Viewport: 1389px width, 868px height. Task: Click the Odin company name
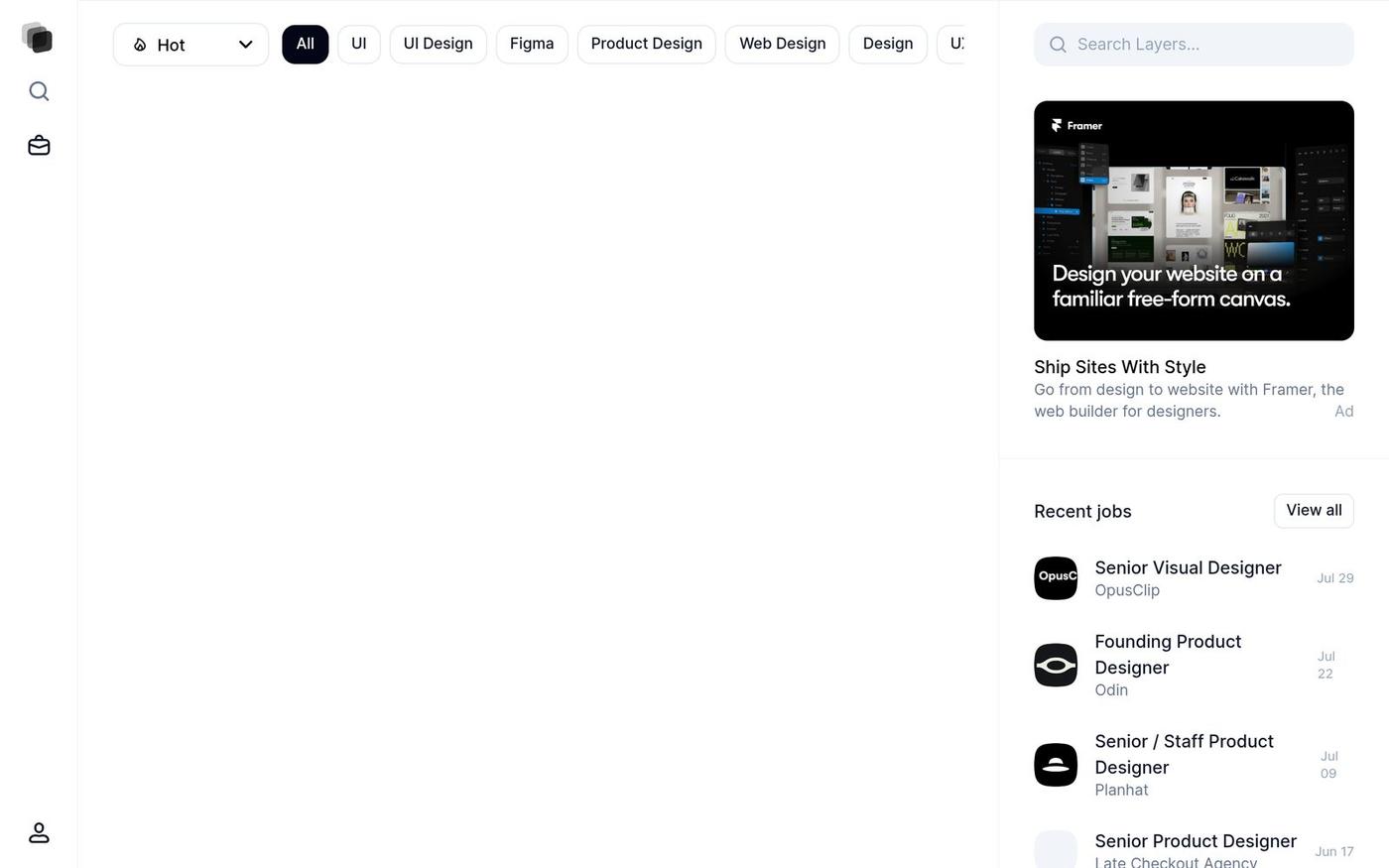click(1111, 690)
